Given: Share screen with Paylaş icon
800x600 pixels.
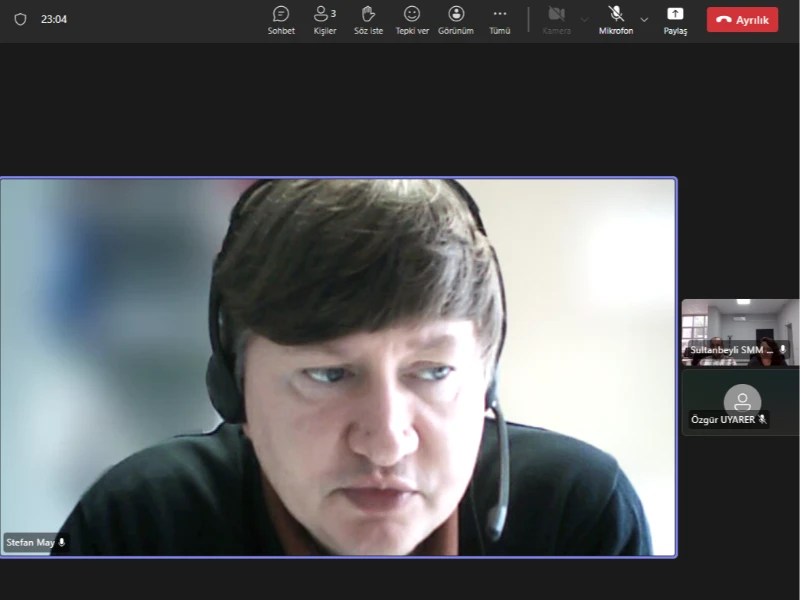Looking at the screenshot, I should coord(675,19).
